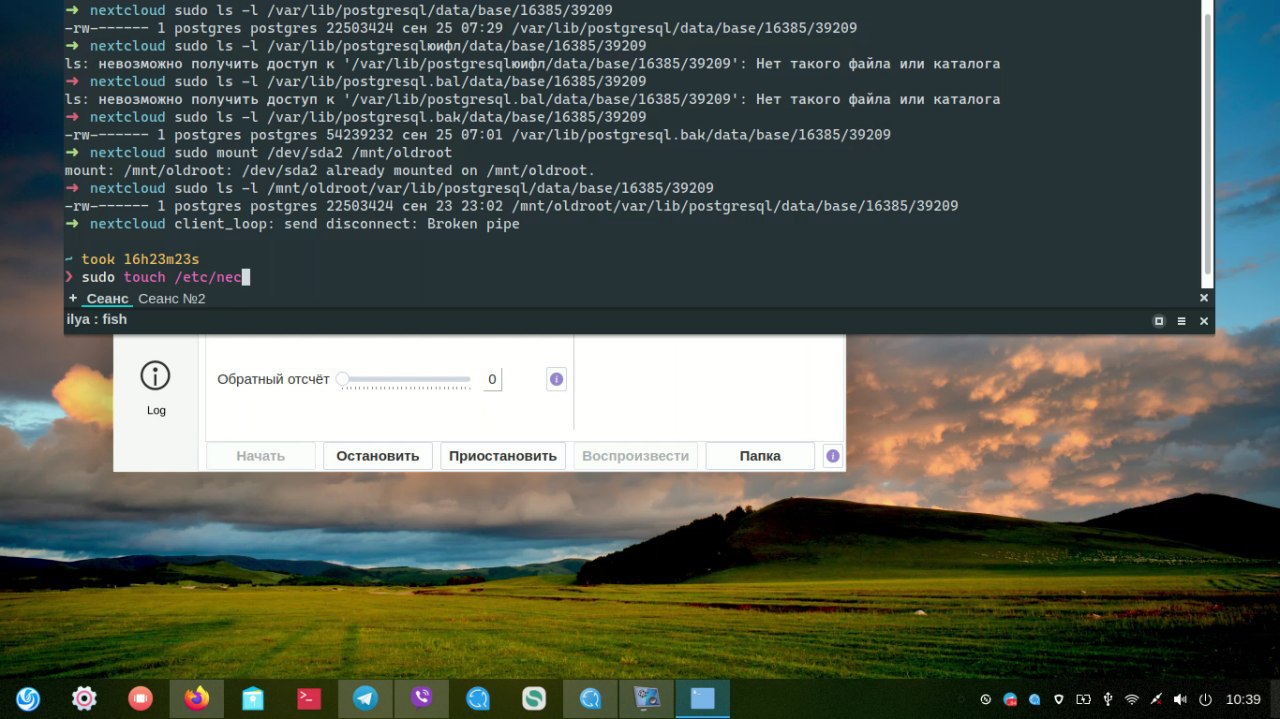Open the monitor with gears dock icon
This screenshot has width=1280, height=719.
click(x=647, y=699)
